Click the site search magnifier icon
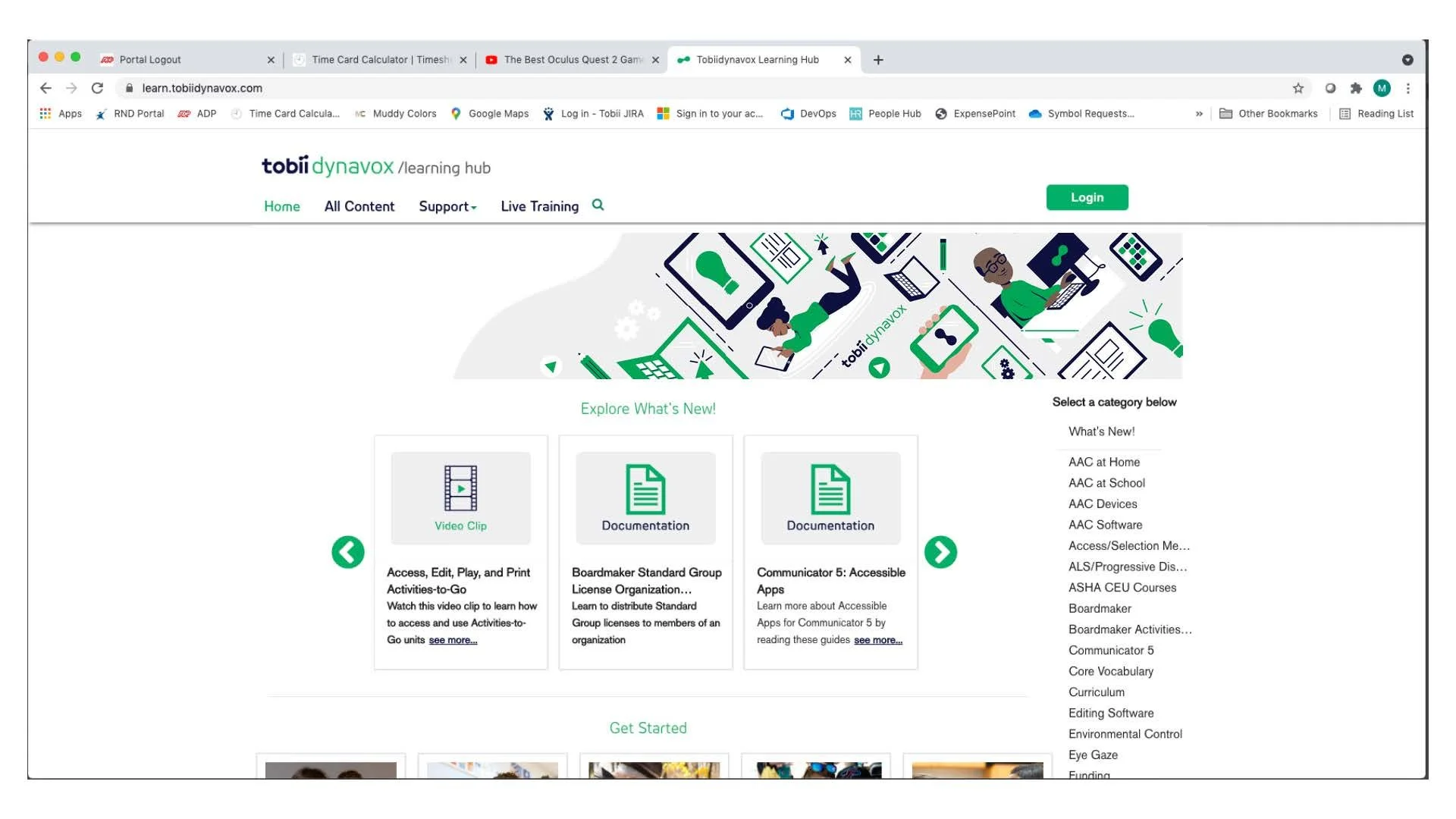The image size is (1456, 819). [x=598, y=205]
